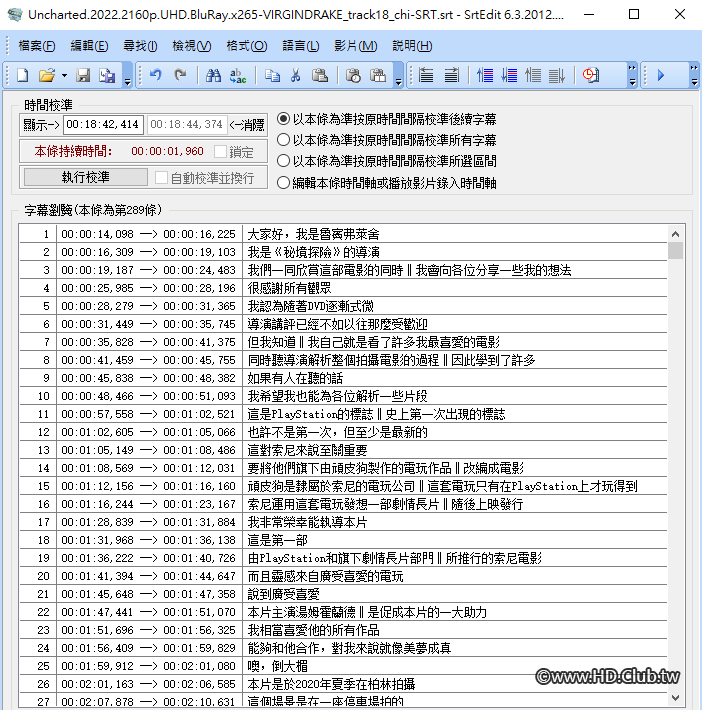Select row 13 這對索尼來說至關重要
The height and width of the screenshot is (710, 702).
tap(343, 450)
